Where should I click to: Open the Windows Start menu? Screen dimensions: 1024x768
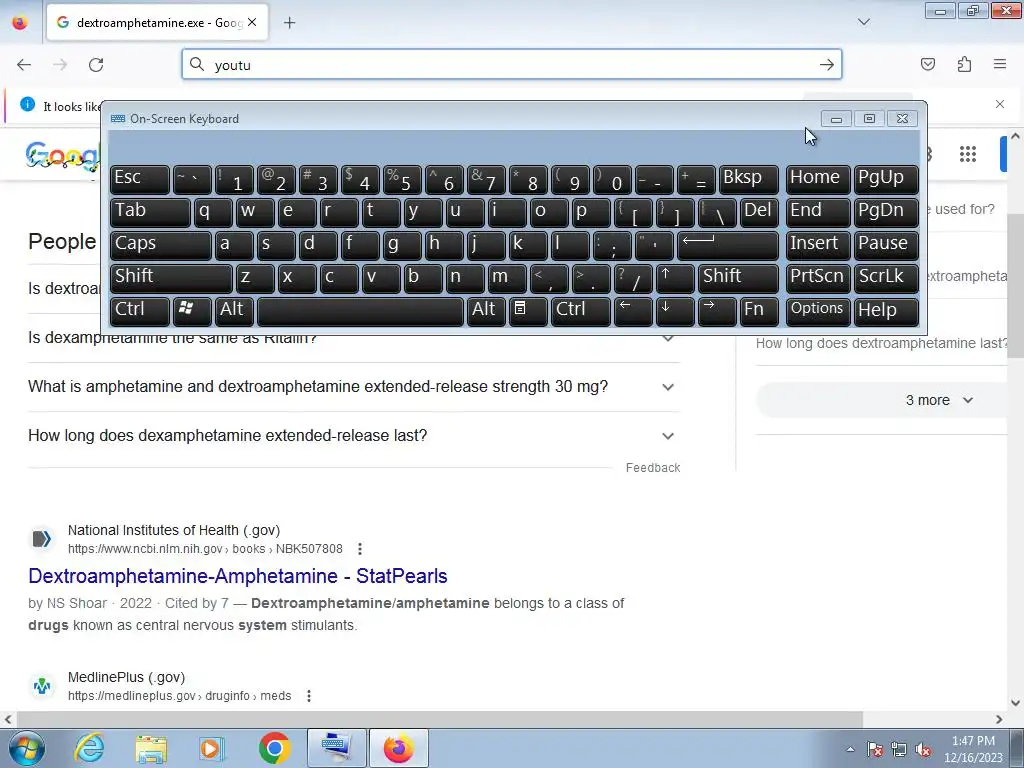pyautogui.click(x=27, y=748)
